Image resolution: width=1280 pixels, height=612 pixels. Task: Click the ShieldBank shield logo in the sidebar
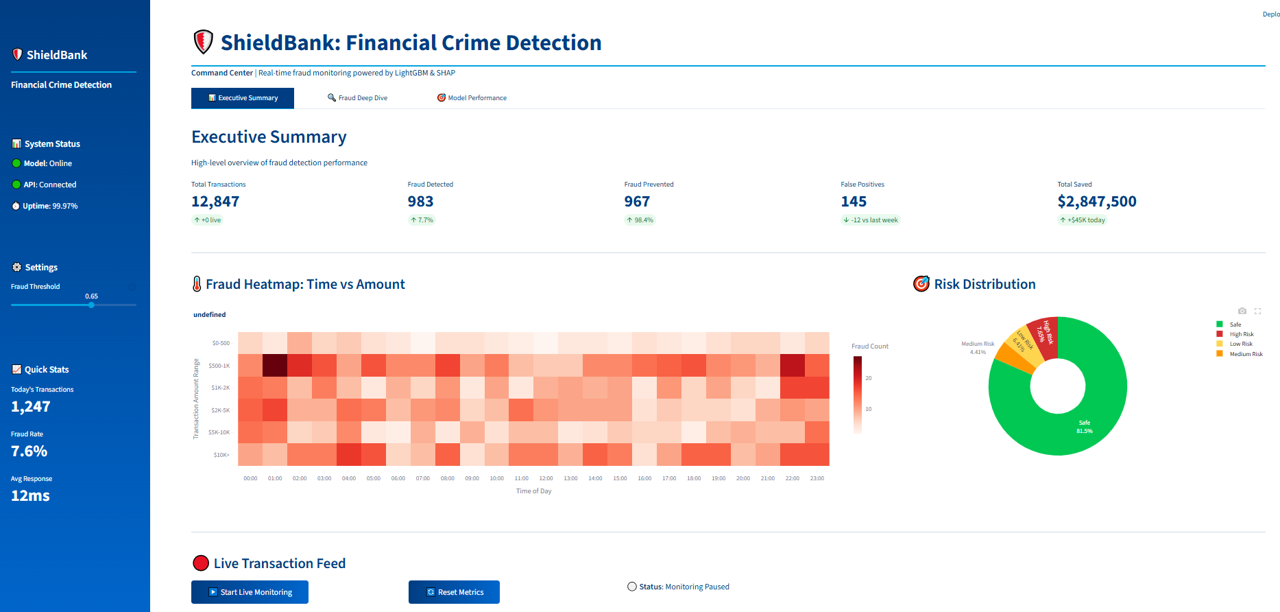click(17, 55)
